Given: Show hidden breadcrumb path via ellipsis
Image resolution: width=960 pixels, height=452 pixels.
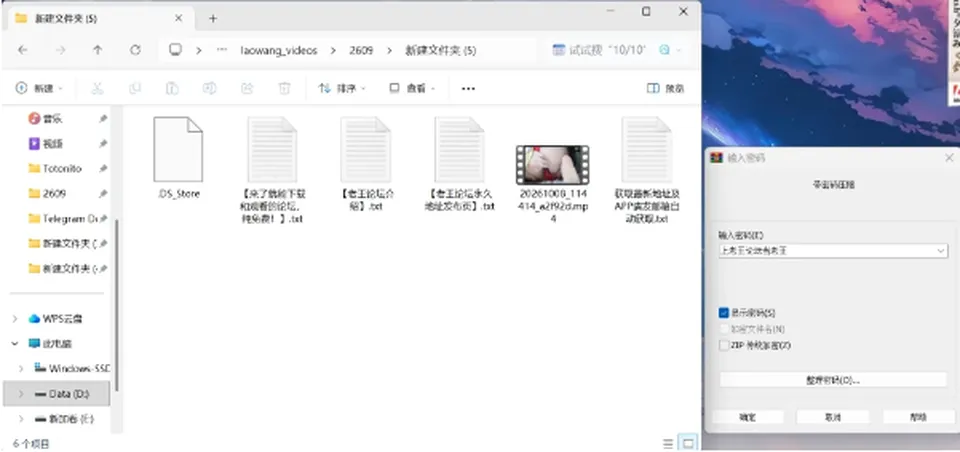Looking at the screenshot, I should pos(222,50).
